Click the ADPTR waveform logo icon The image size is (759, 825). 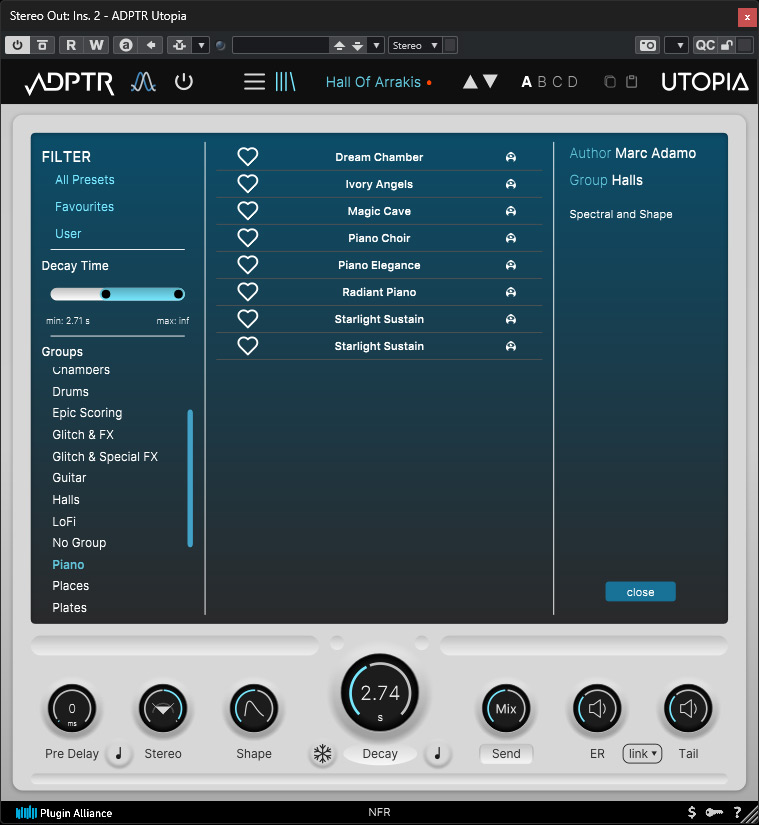[x=143, y=82]
